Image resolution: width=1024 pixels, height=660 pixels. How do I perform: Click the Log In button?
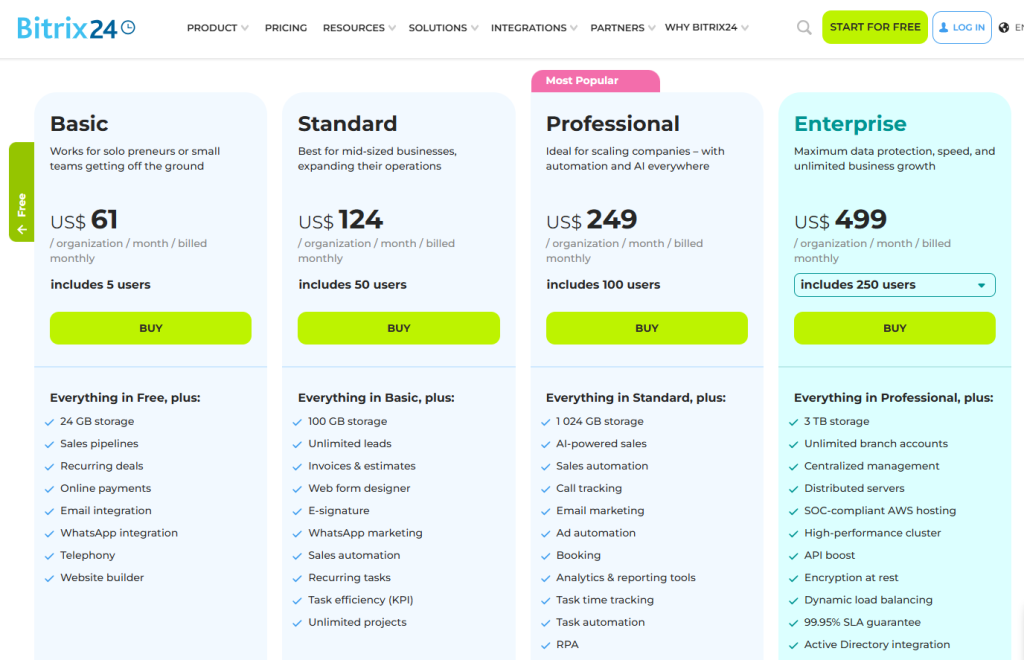point(961,28)
